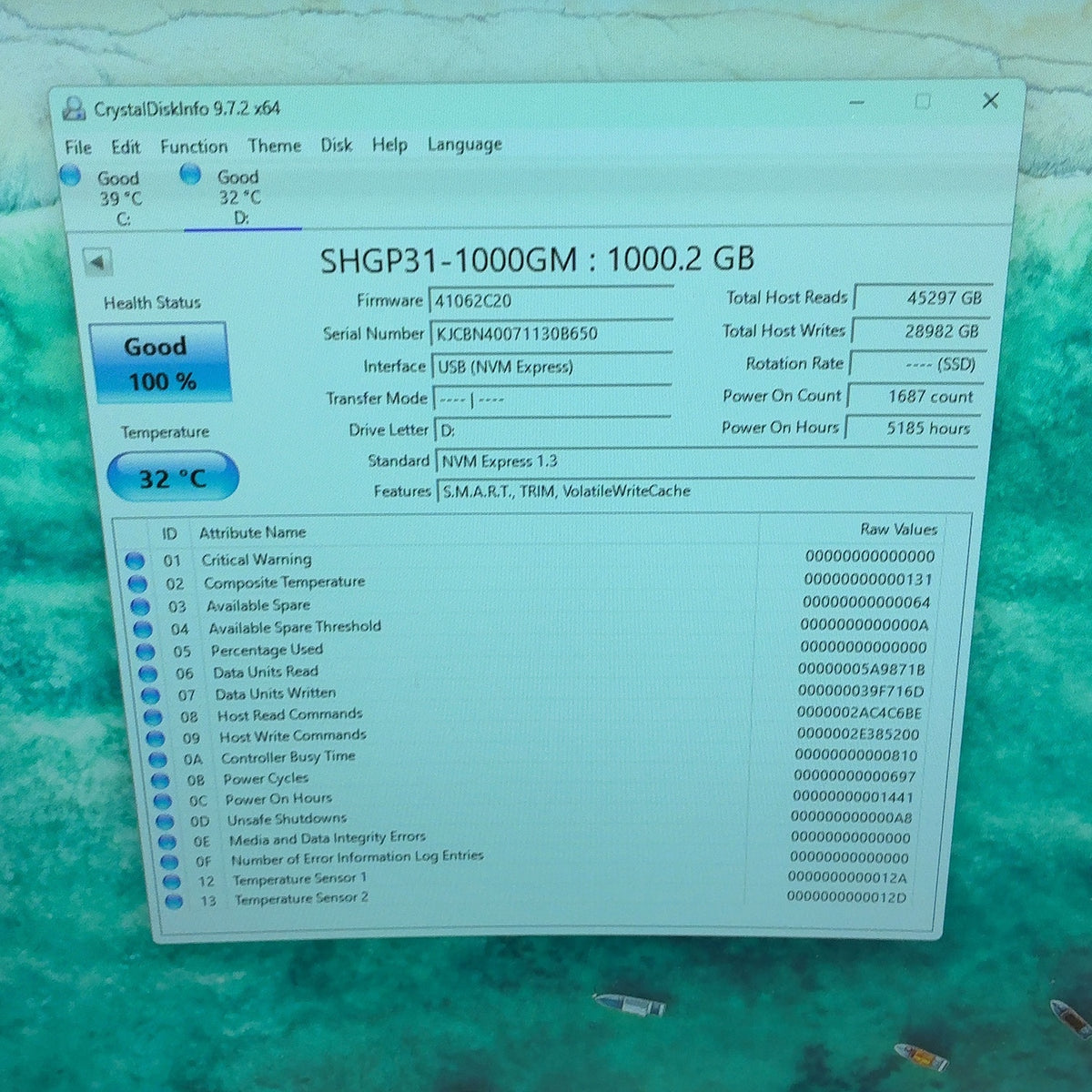The width and height of the screenshot is (1092, 1092).
Task: Click the Interface field USB (NVM Express)
Action: [551, 367]
